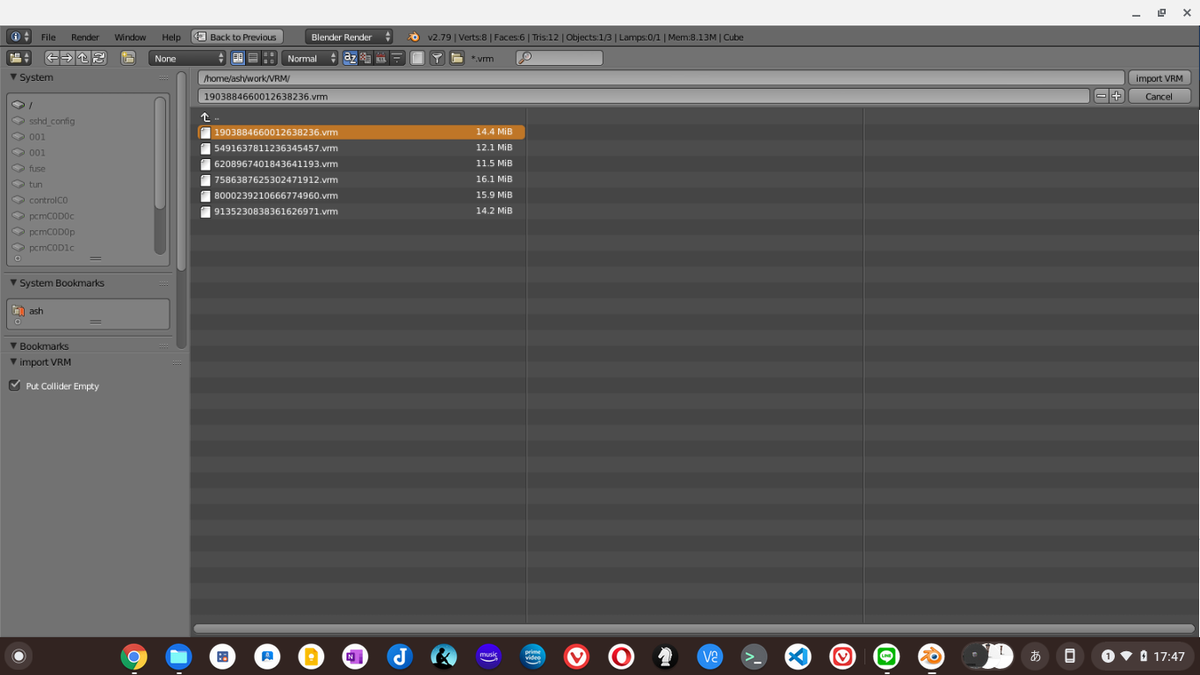
Task: Open the editor type selector icon
Action: coord(21,58)
